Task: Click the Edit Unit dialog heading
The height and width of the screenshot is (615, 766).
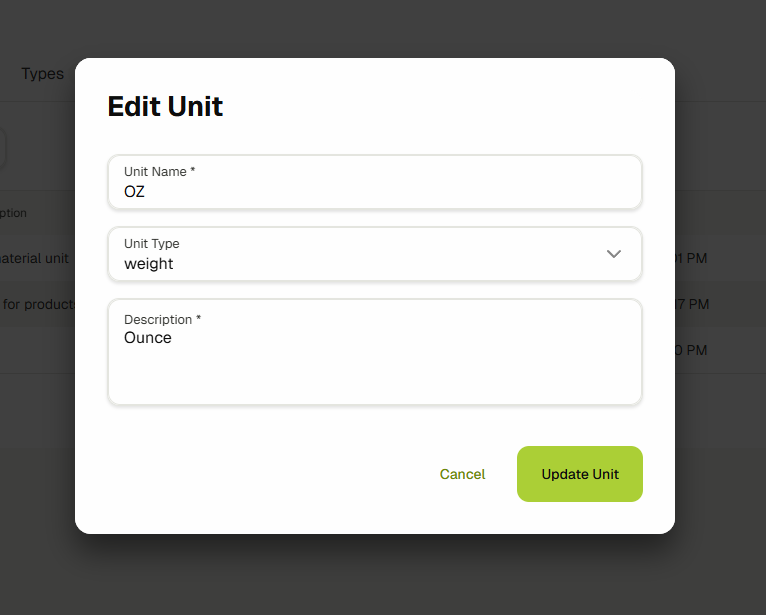Action: pyautogui.click(x=165, y=106)
